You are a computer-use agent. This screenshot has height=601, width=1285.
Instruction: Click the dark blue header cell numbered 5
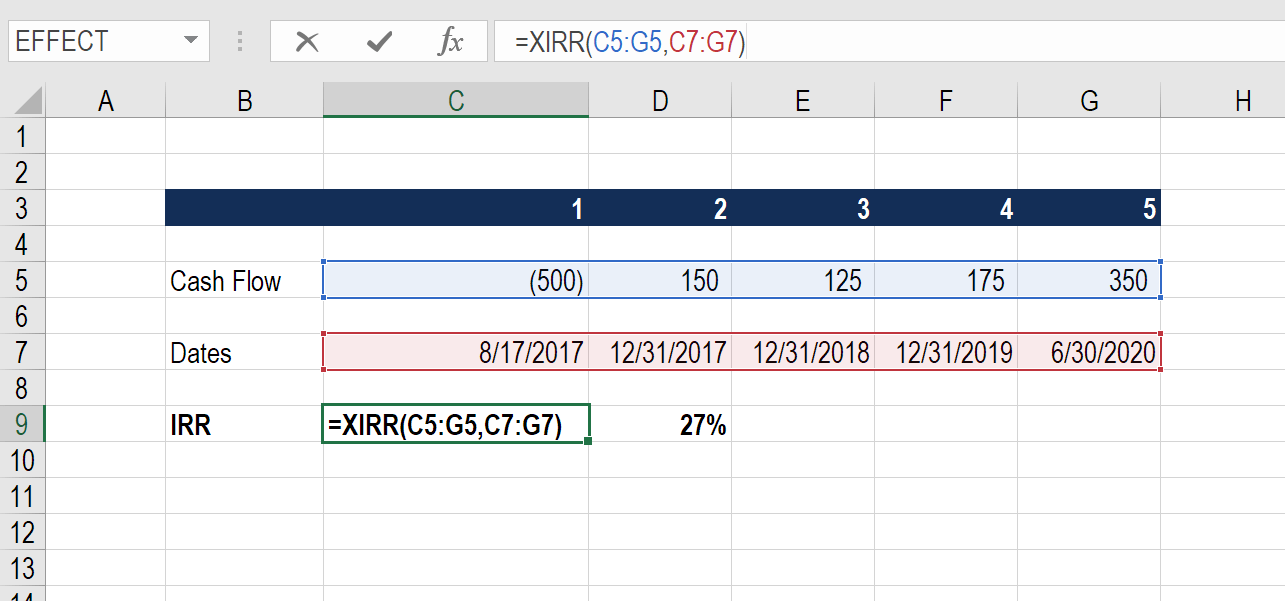coord(1088,209)
